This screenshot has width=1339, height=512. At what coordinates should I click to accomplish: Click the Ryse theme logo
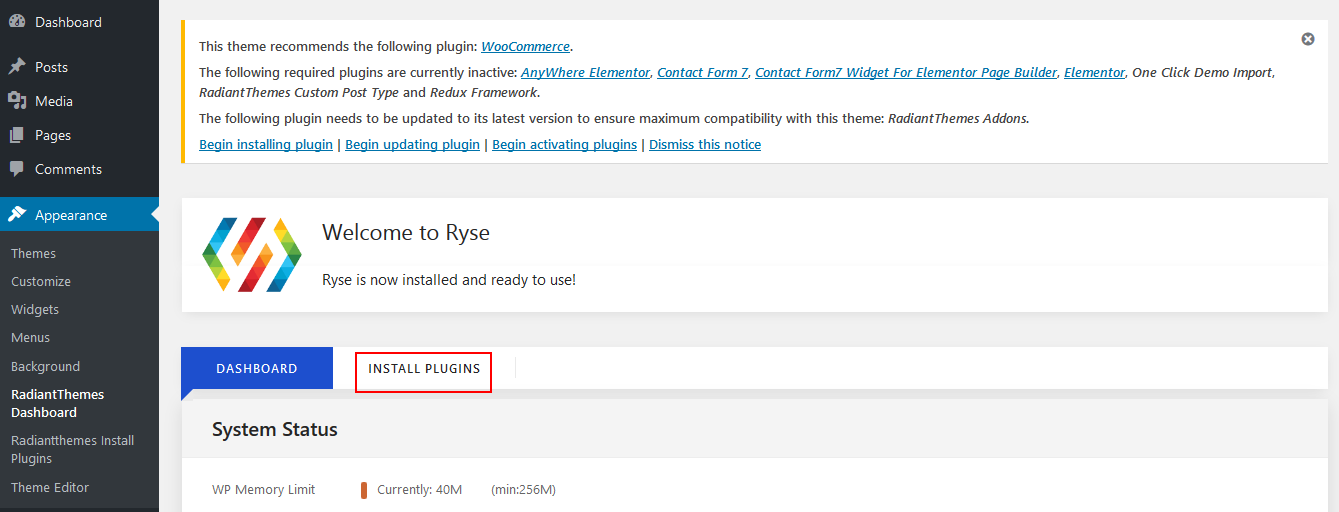pos(251,255)
